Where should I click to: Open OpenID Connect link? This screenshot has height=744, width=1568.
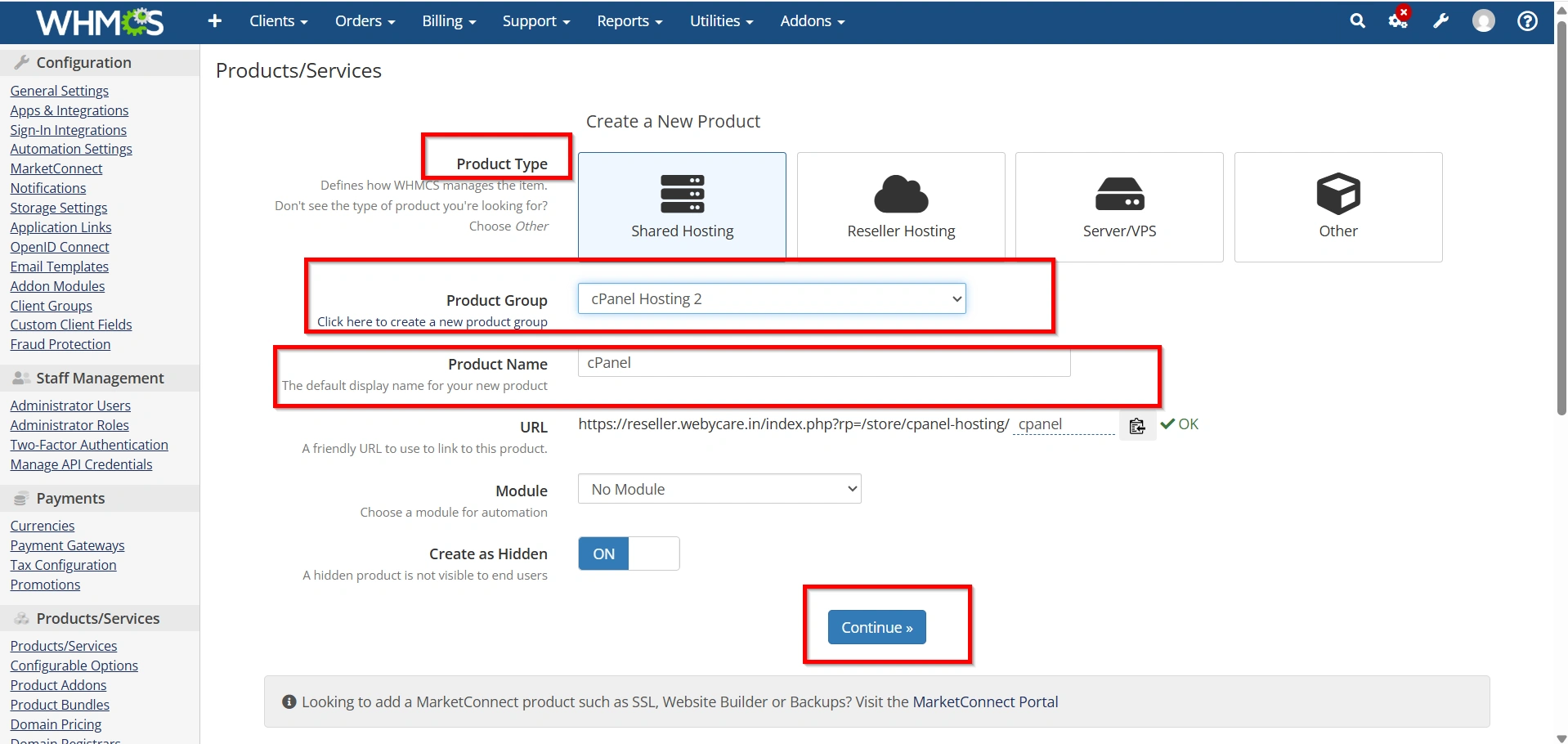coord(59,247)
